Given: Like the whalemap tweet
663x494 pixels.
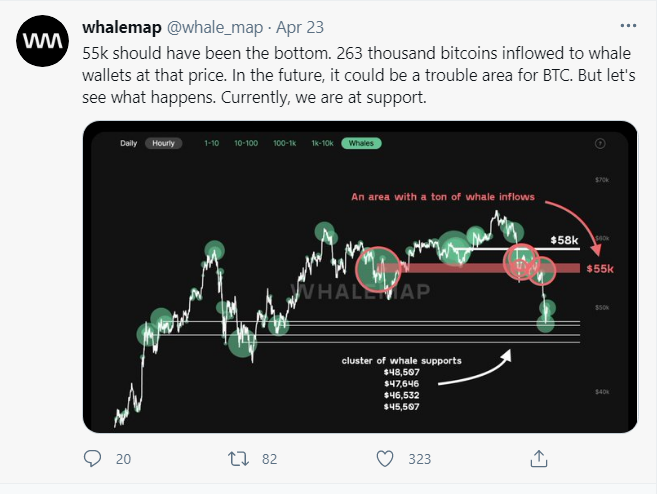Looking at the screenshot, I should (x=386, y=458).
